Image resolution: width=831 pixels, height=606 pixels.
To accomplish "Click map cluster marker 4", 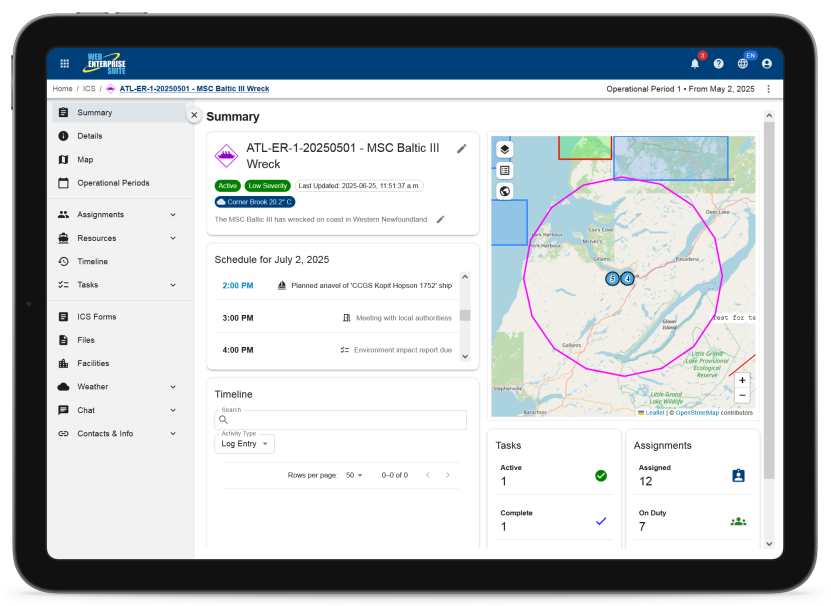I will click(627, 278).
